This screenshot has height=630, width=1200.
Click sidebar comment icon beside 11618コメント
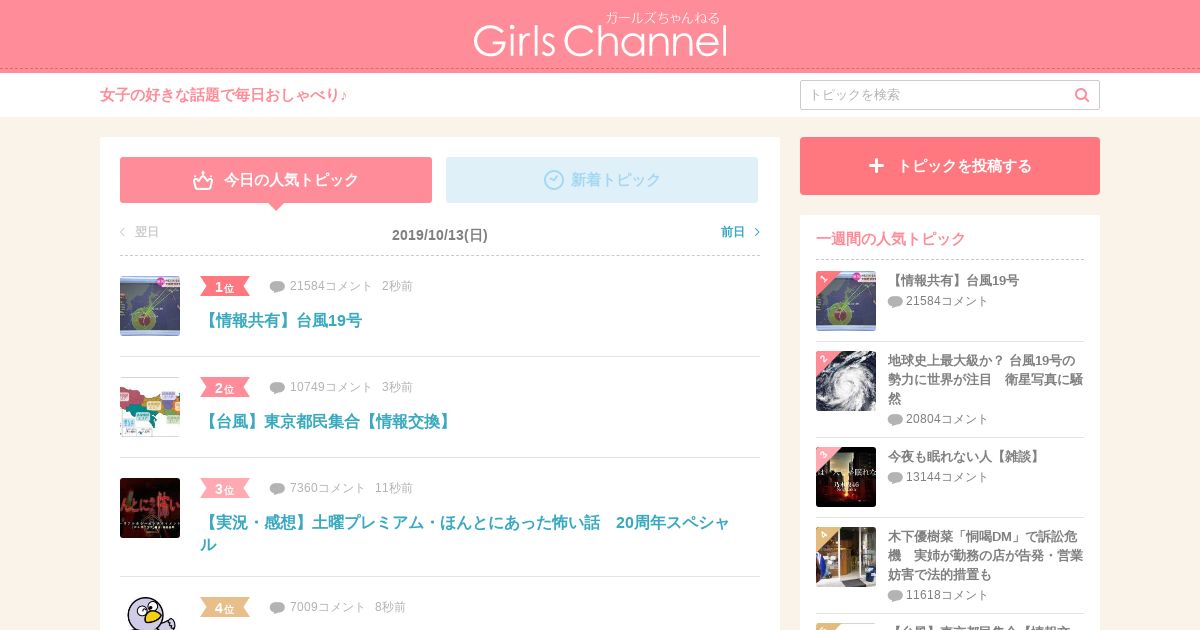(x=895, y=596)
